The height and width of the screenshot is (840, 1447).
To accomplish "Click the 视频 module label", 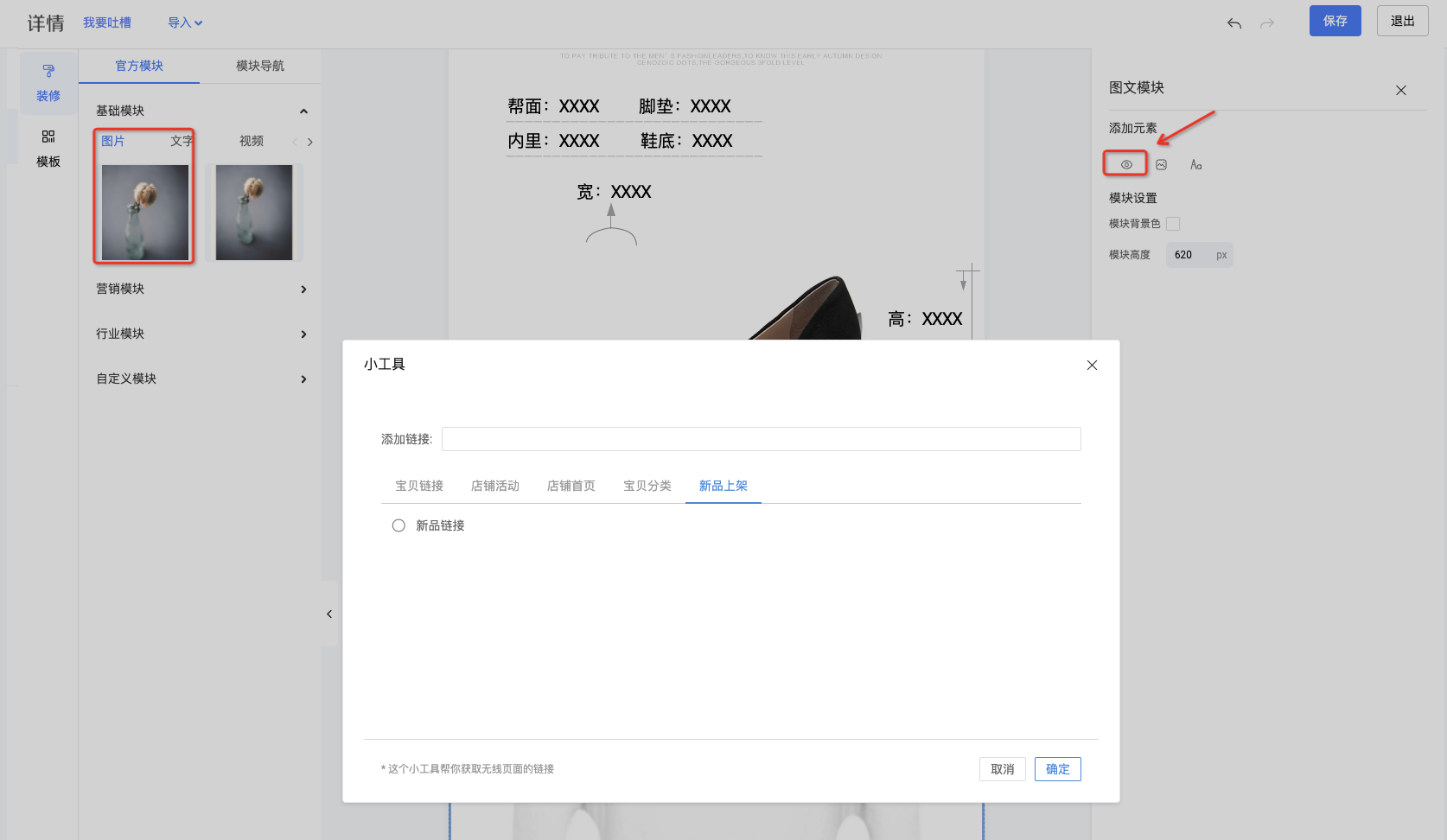I will coord(252,141).
